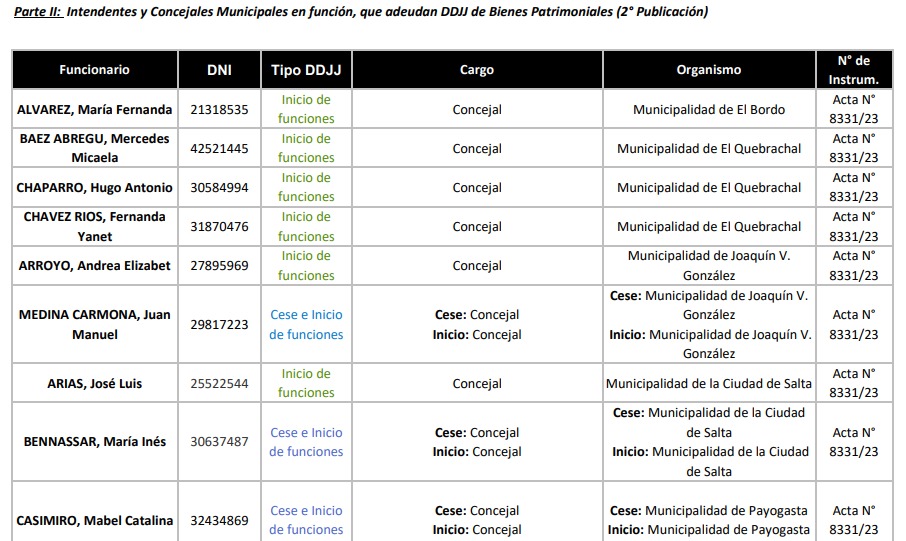Screen dimensions: 906x541
Task: Click Inicio de funciones for ALVAREZ
Action: tap(306, 110)
